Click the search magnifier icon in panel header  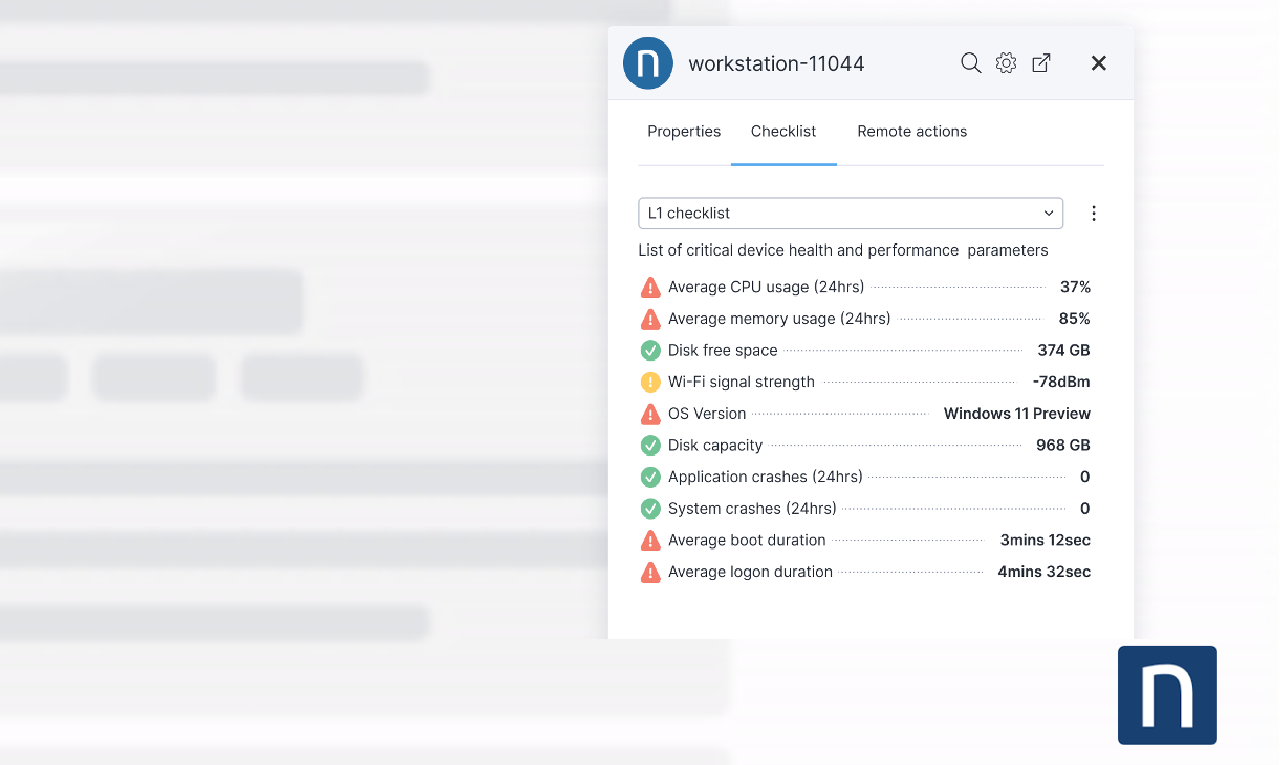tap(970, 63)
